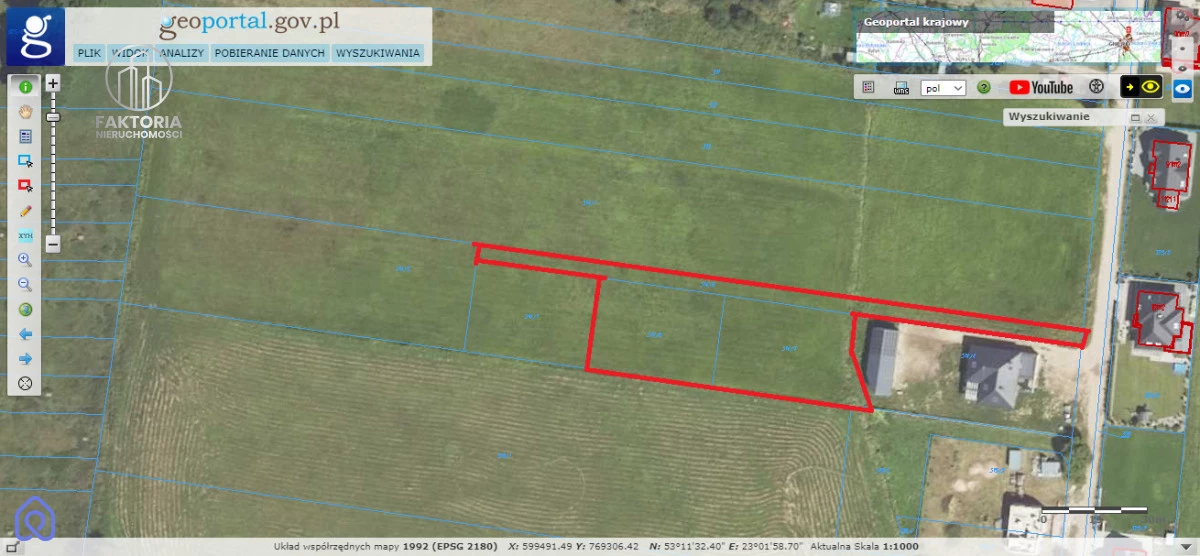Toggle the blue eye visibility button
The image size is (1200, 556).
tap(1183, 87)
